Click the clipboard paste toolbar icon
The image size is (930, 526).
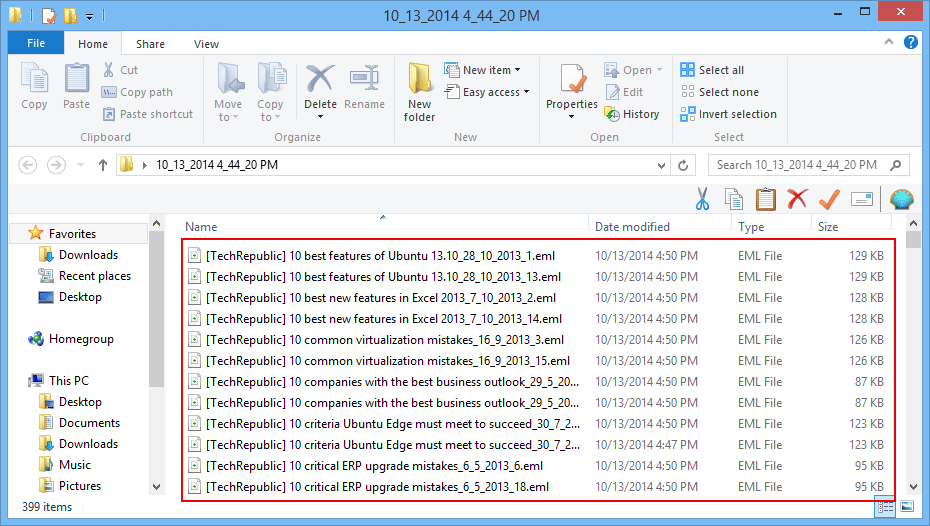click(x=766, y=199)
